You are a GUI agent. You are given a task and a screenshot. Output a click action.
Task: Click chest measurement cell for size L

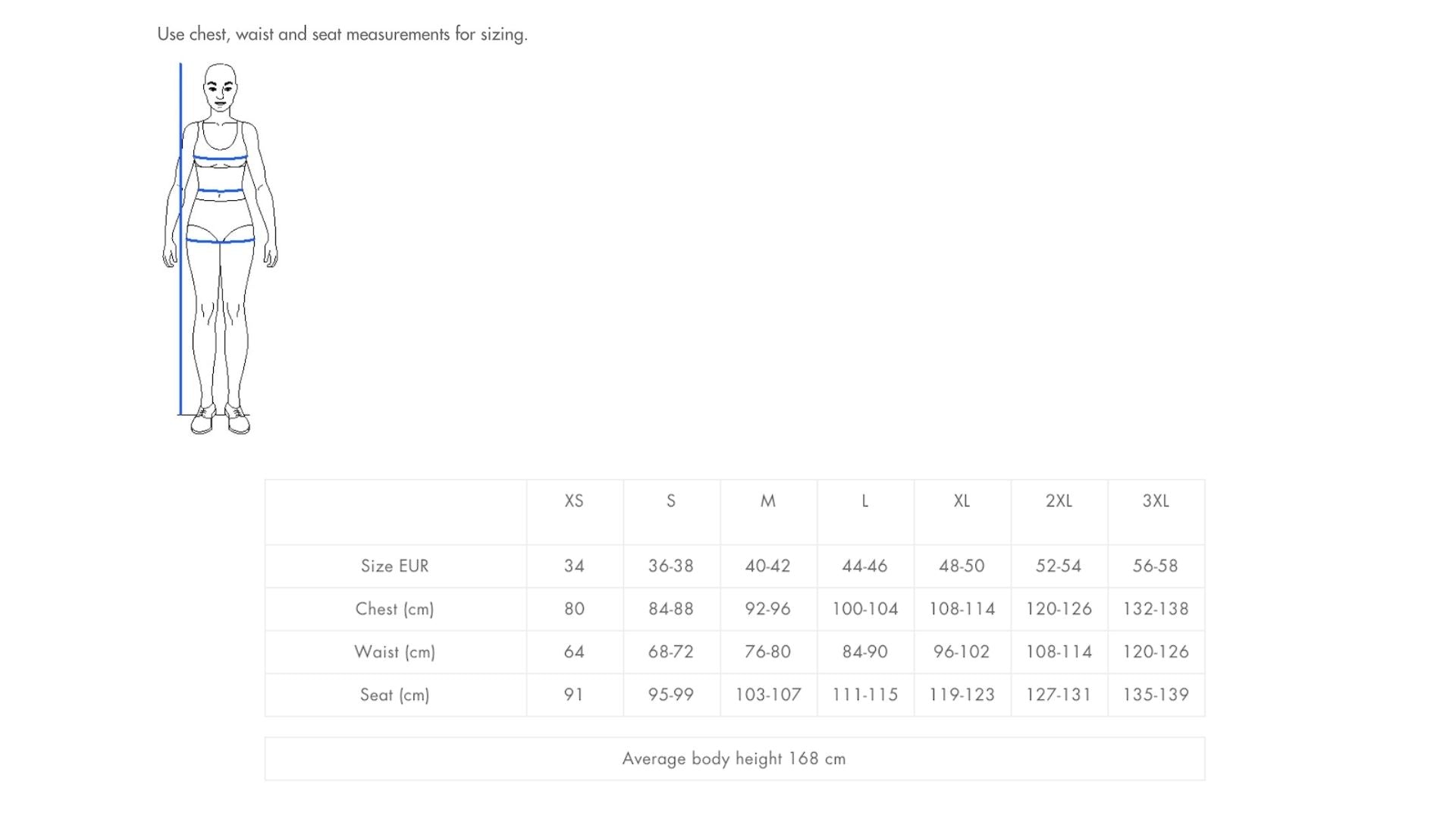coord(864,609)
